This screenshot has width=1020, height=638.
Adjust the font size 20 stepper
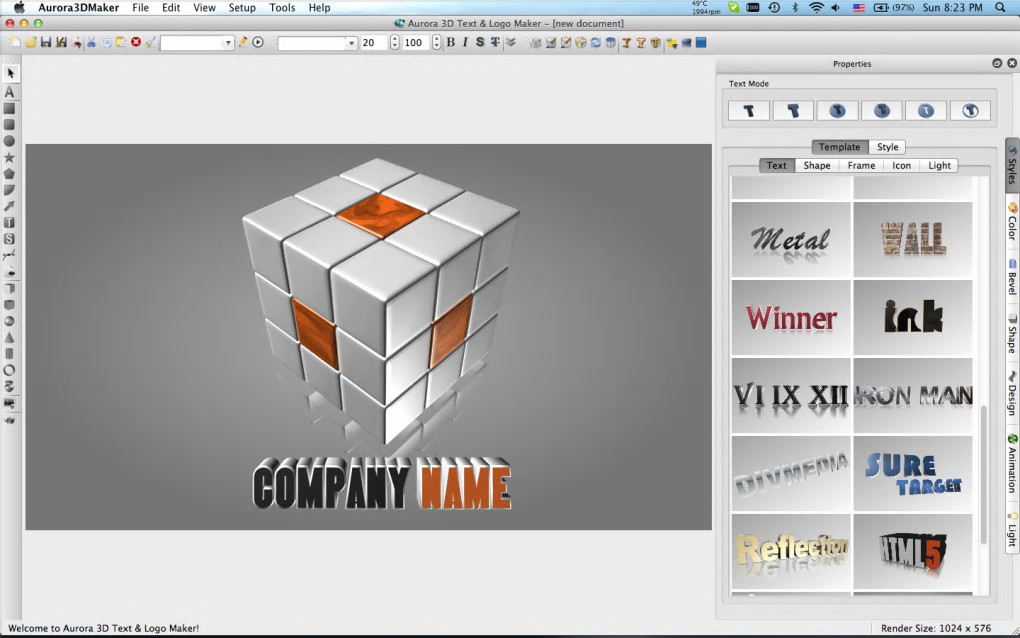click(x=394, y=43)
